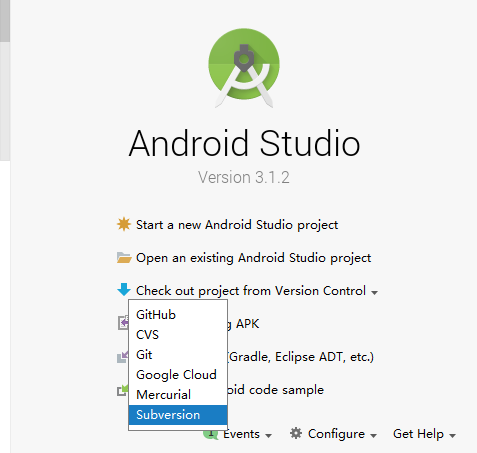This screenshot has height=453, width=477.
Task: Choose GitHub from the checkout menu
Action: 178,315
